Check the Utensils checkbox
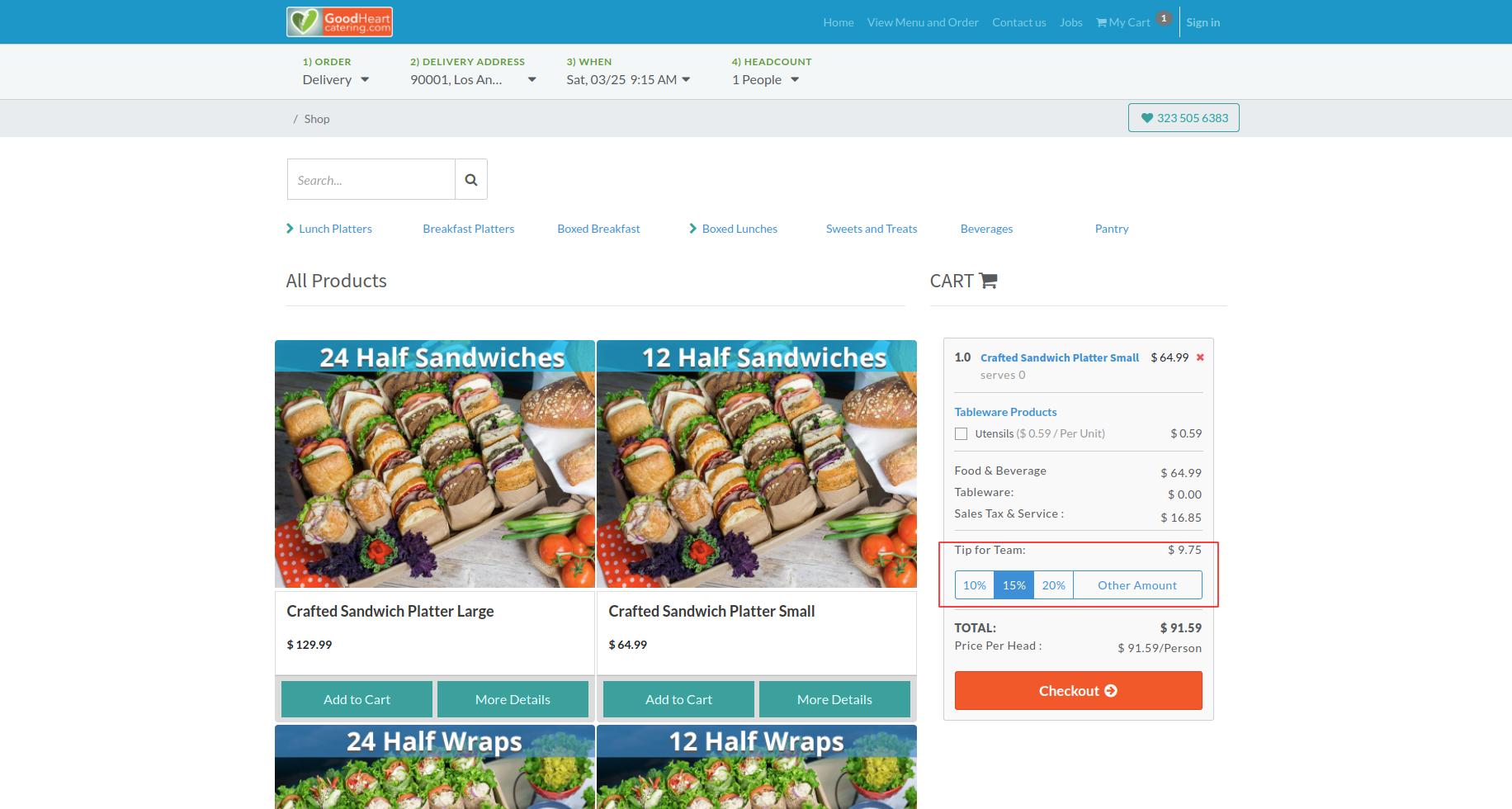 [x=961, y=433]
